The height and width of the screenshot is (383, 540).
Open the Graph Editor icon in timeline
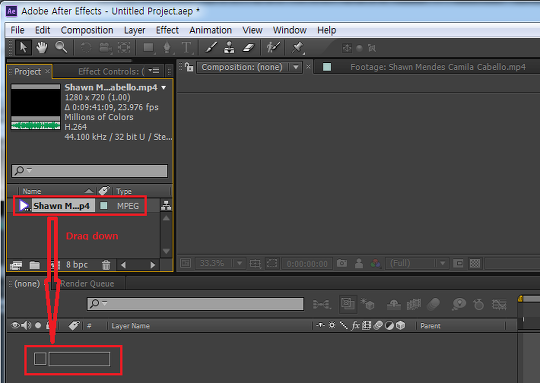click(499, 304)
